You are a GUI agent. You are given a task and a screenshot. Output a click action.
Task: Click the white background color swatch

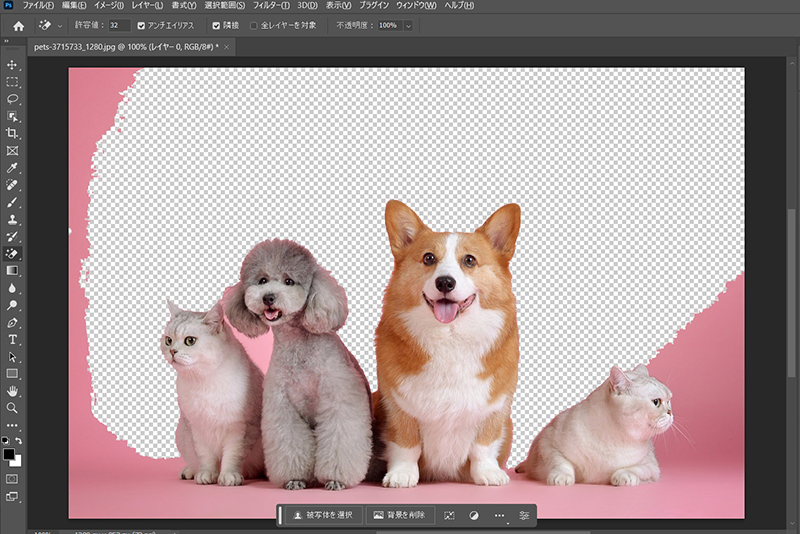17,462
